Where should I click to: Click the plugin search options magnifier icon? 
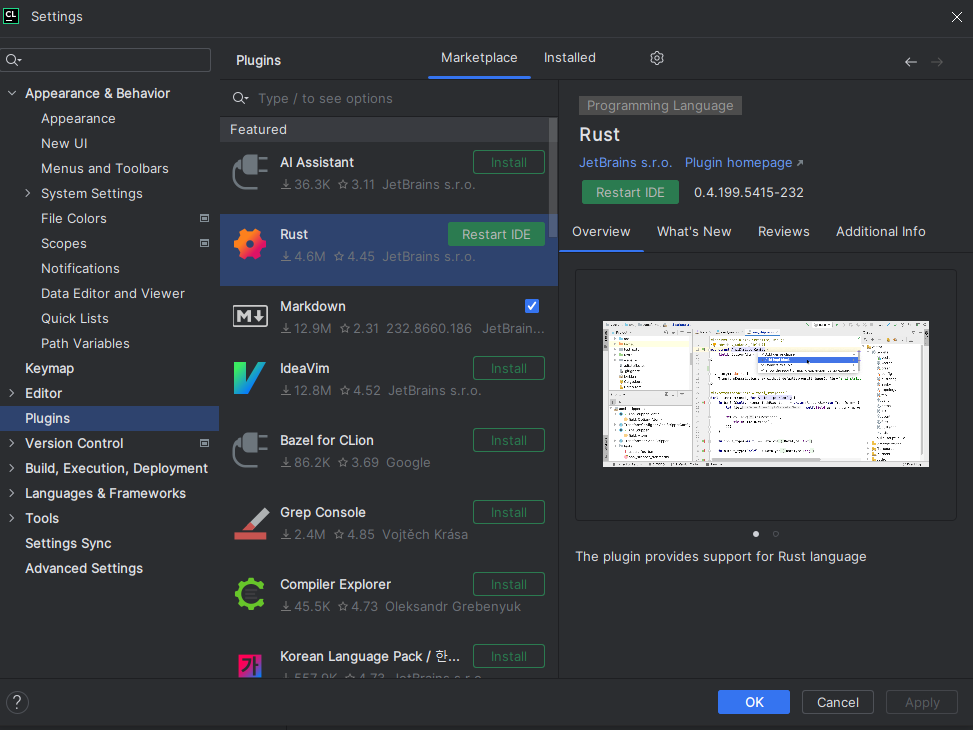tap(240, 98)
